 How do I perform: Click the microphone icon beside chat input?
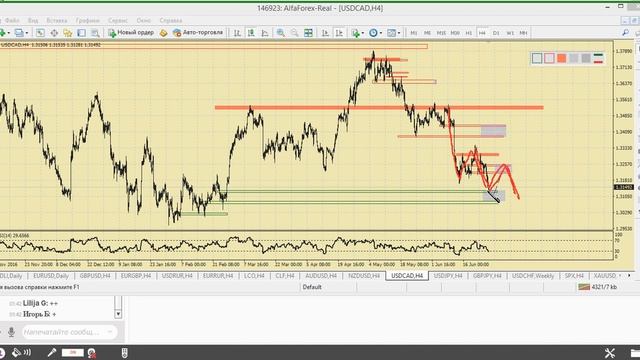pyautogui.click(x=11, y=332)
